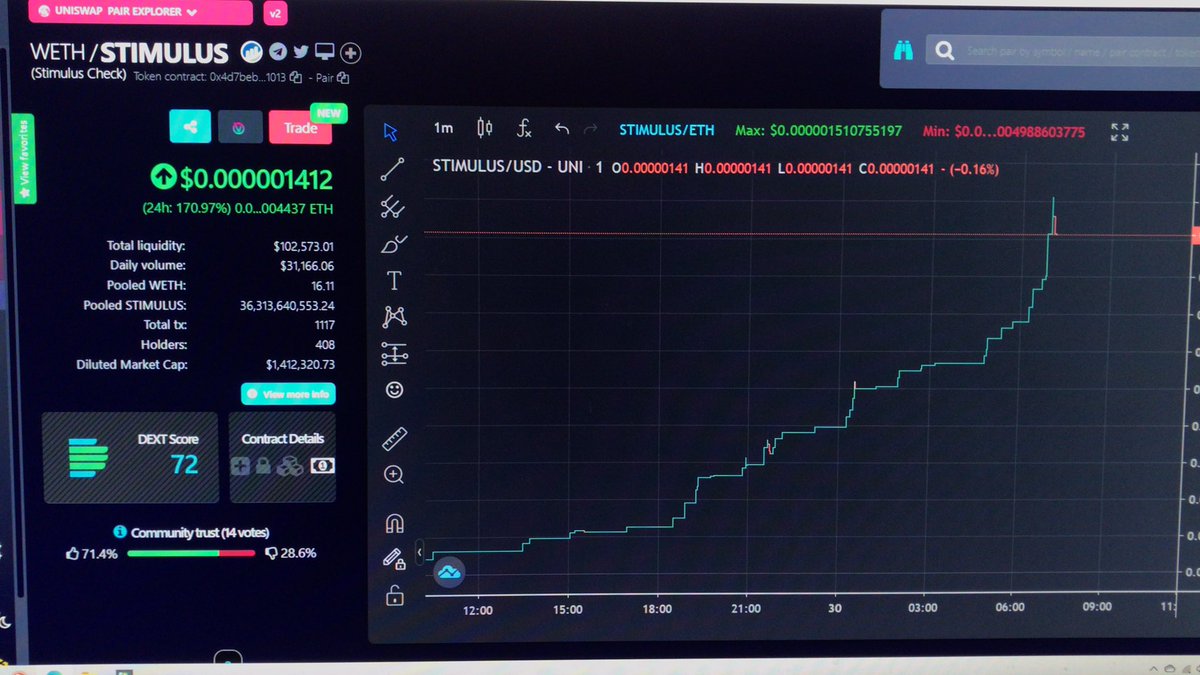1200x675 pixels.
Task: Click the Community trust info icon
Action: click(120, 532)
